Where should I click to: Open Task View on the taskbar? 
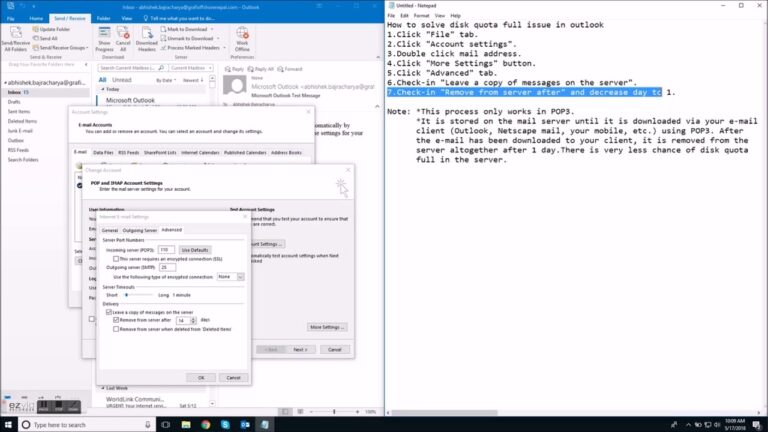(166, 425)
